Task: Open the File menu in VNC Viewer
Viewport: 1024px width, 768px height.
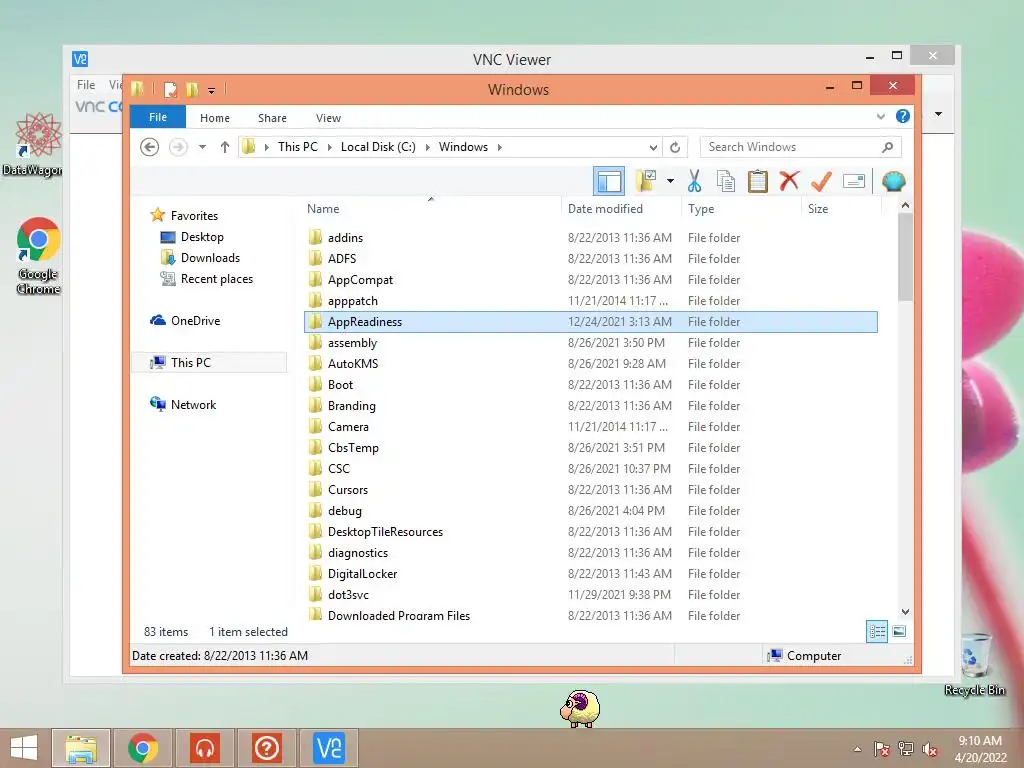Action: [86, 84]
